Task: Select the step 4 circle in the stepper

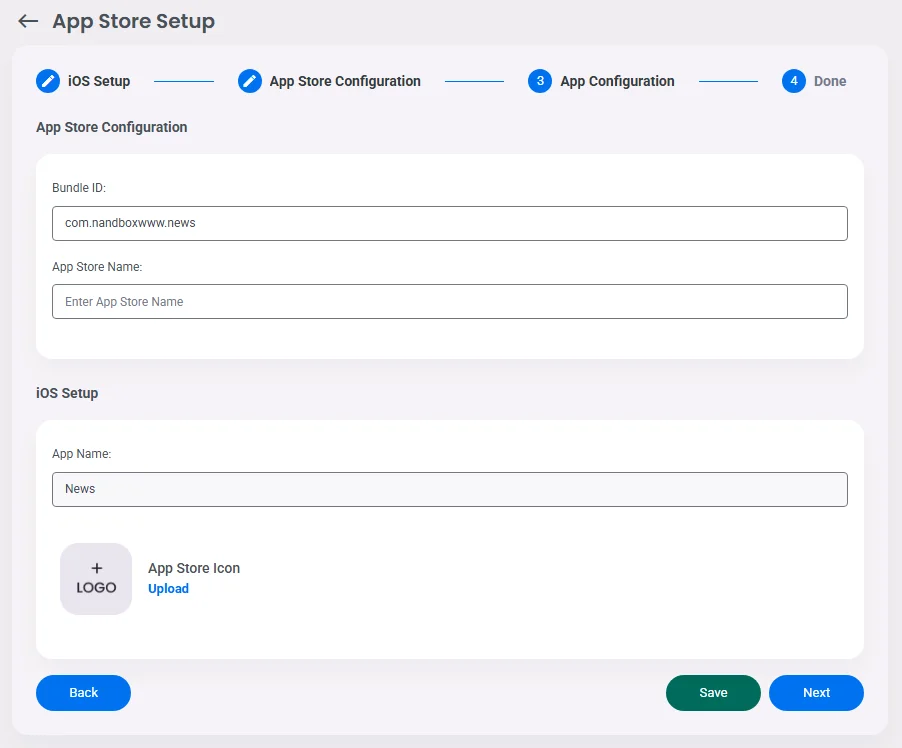Action: click(794, 81)
